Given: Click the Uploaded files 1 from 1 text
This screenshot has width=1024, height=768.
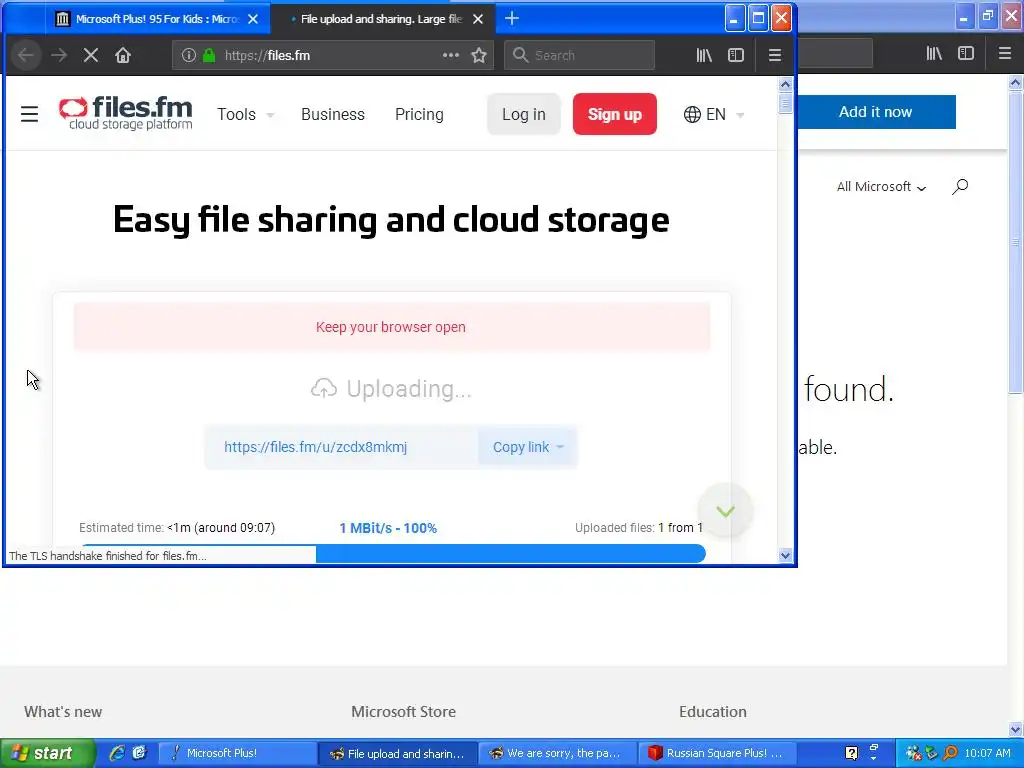Looking at the screenshot, I should (639, 528).
